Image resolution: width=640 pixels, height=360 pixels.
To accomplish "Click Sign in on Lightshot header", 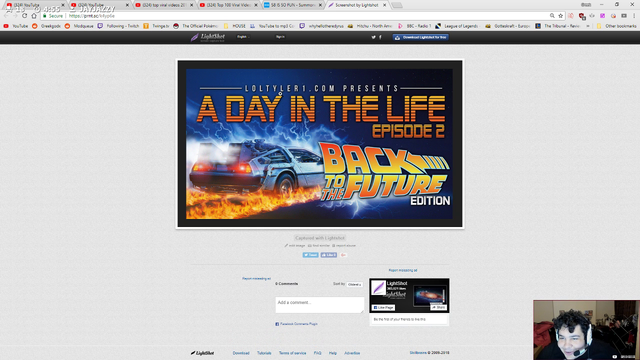I will coord(280,37).
